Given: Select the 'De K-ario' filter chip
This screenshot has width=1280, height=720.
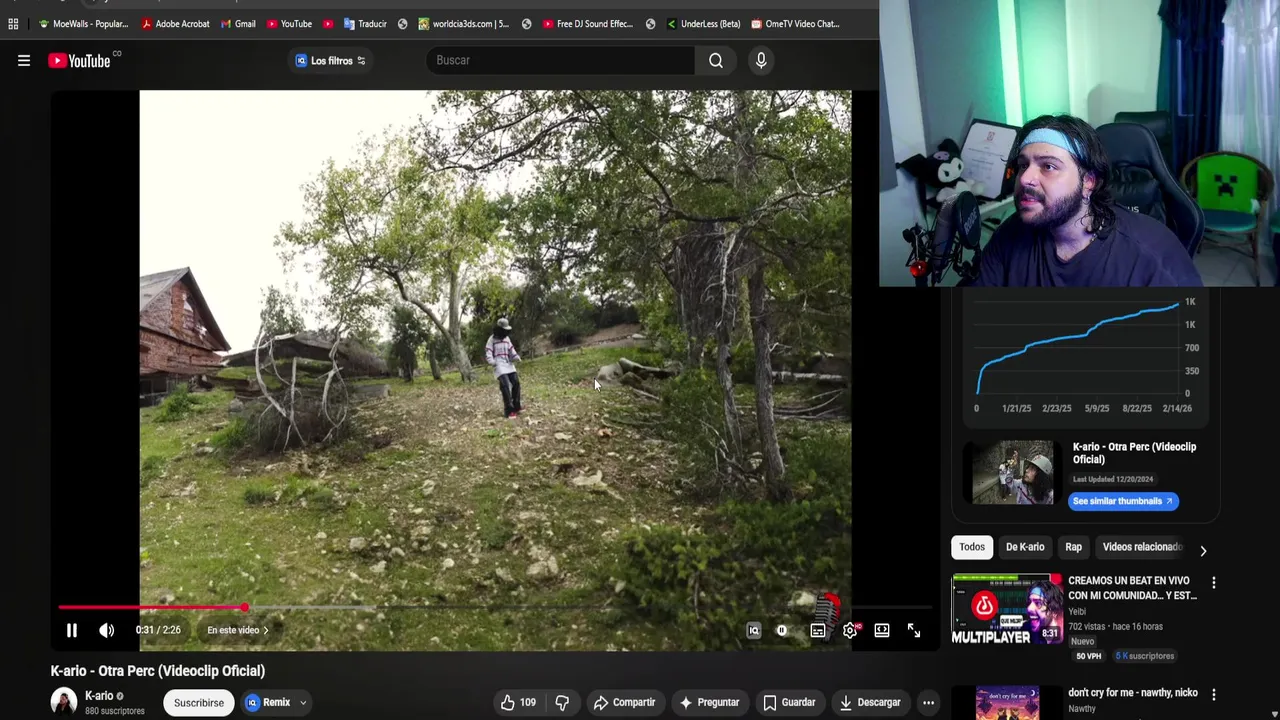Looking at the screenshot, I should click(x=1025, y=547).
